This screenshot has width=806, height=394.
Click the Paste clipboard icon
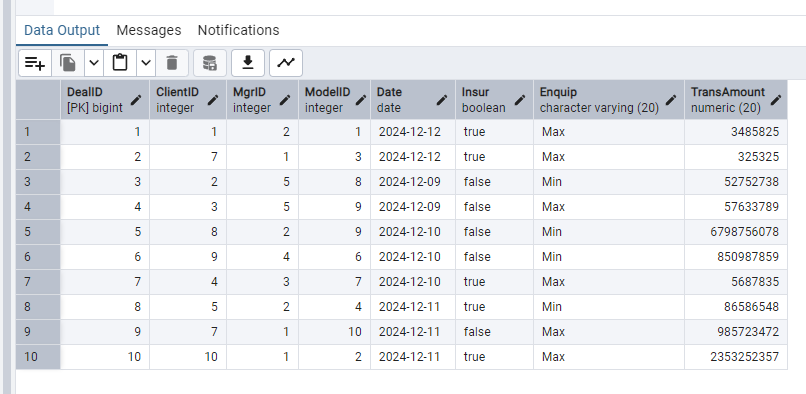[120, 63]
